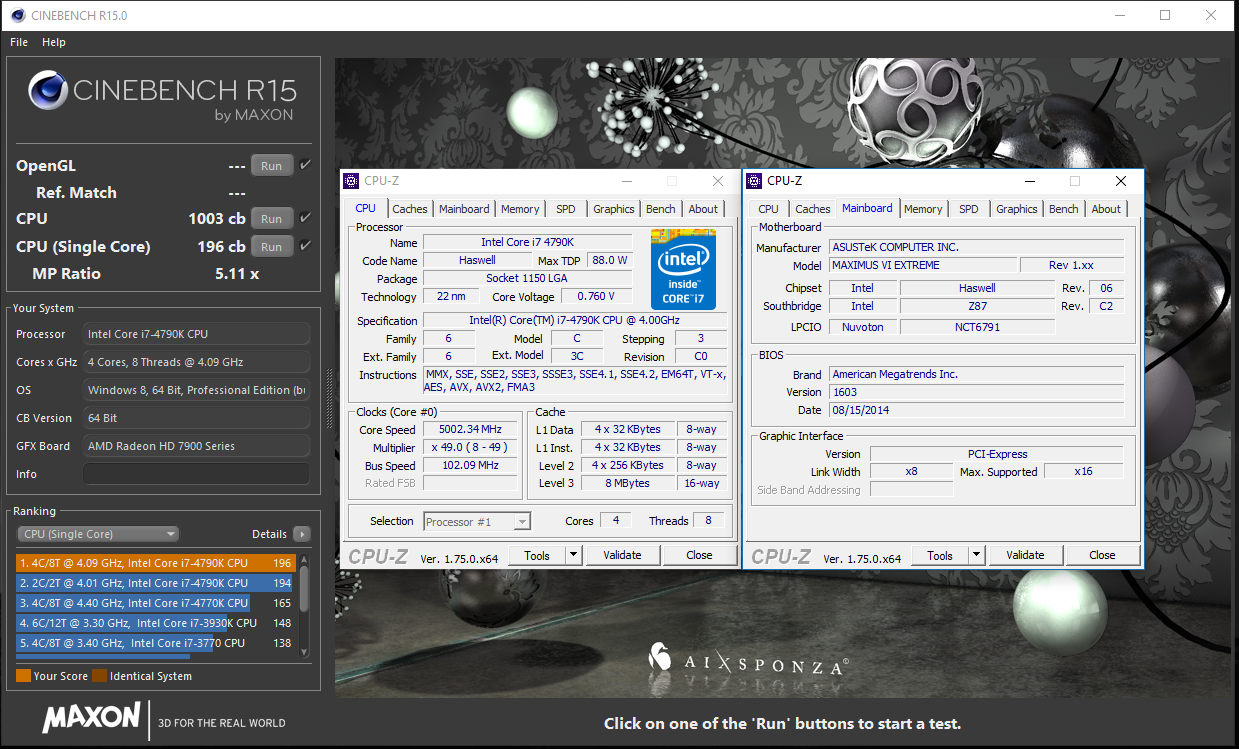Open Bench tab in left CPU-Z
1239x749 pixels.
pyautogui.click(x=661, y=209)
